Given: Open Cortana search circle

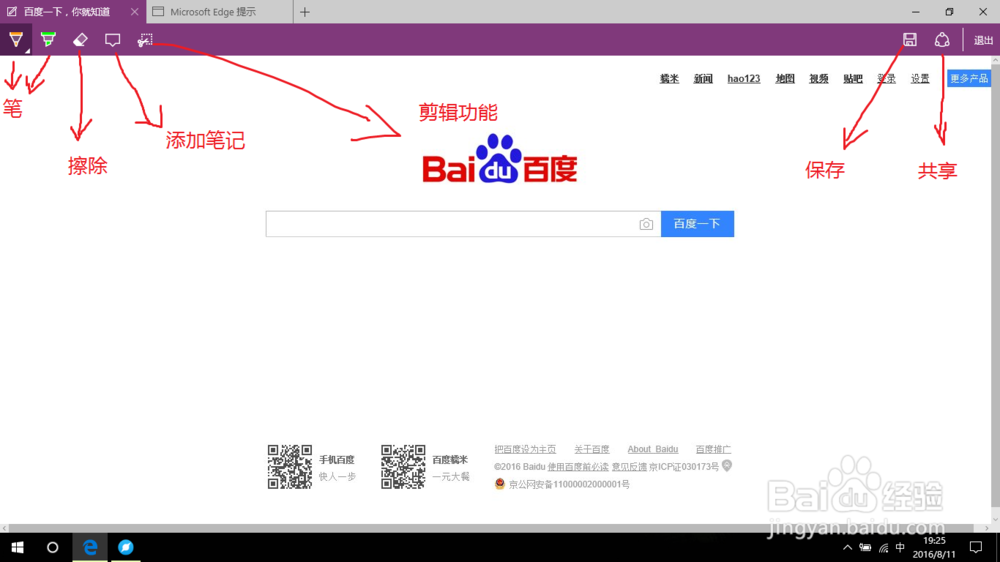Looking at the screenshot, I should [52, 547].
